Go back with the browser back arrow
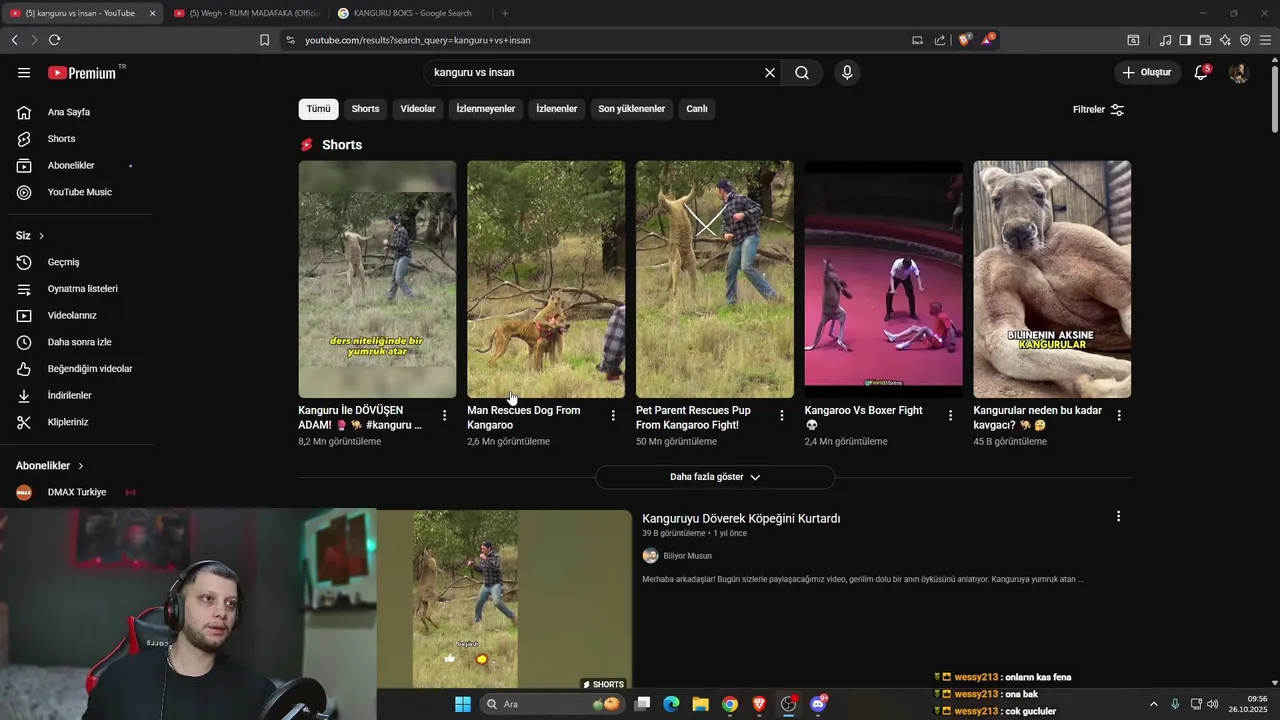Viewport: 1280px width, 720px height. pyautogui.click(x=14, y=40)
